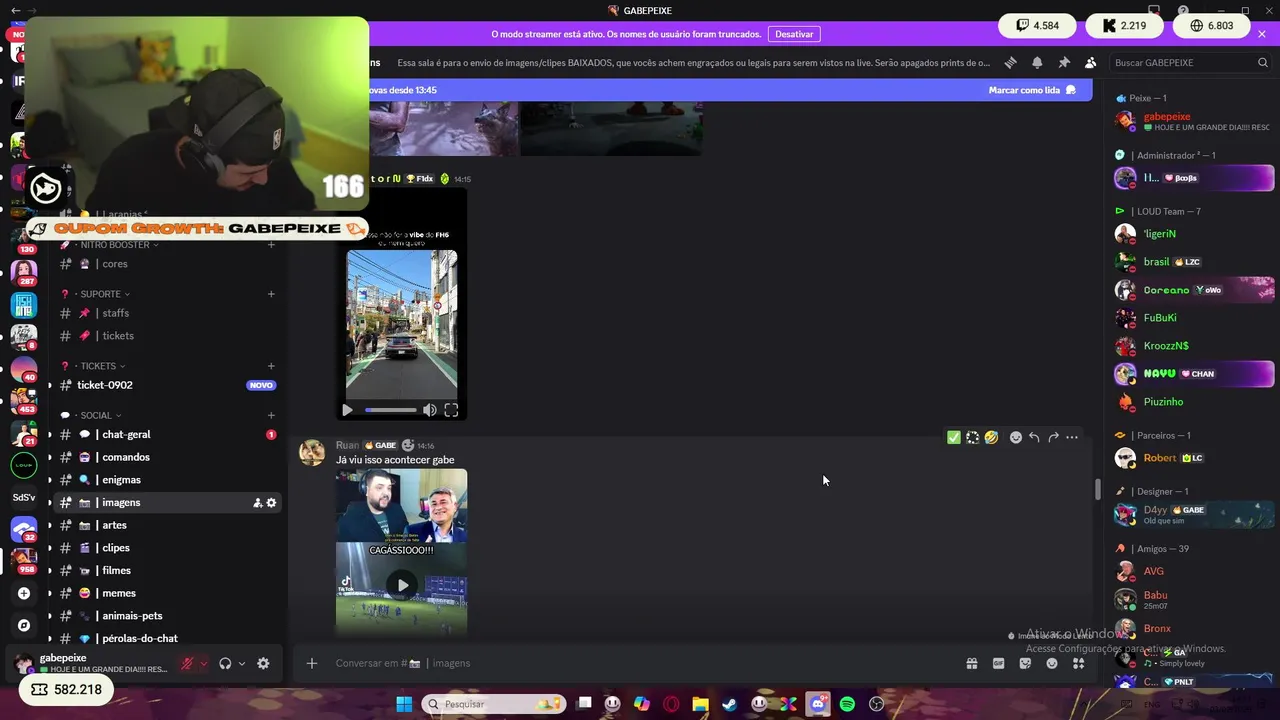Open notification settings bell icon
The height and width of the screenshot is (720, 1280).
pyautogui.click(x=1037, y=62)
